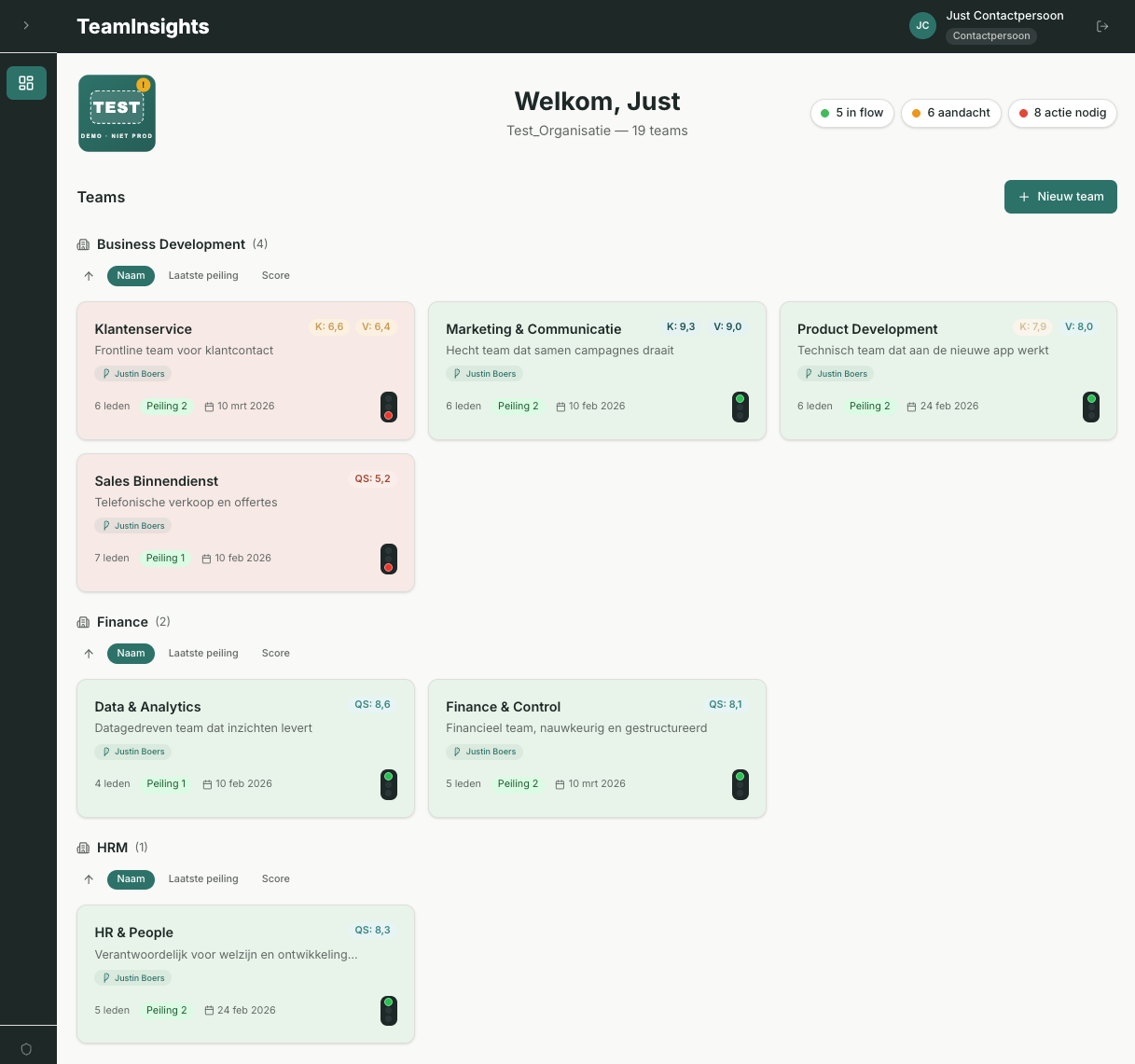
Task: Log out using the exit icon
Action: (x=1102, y=26)
